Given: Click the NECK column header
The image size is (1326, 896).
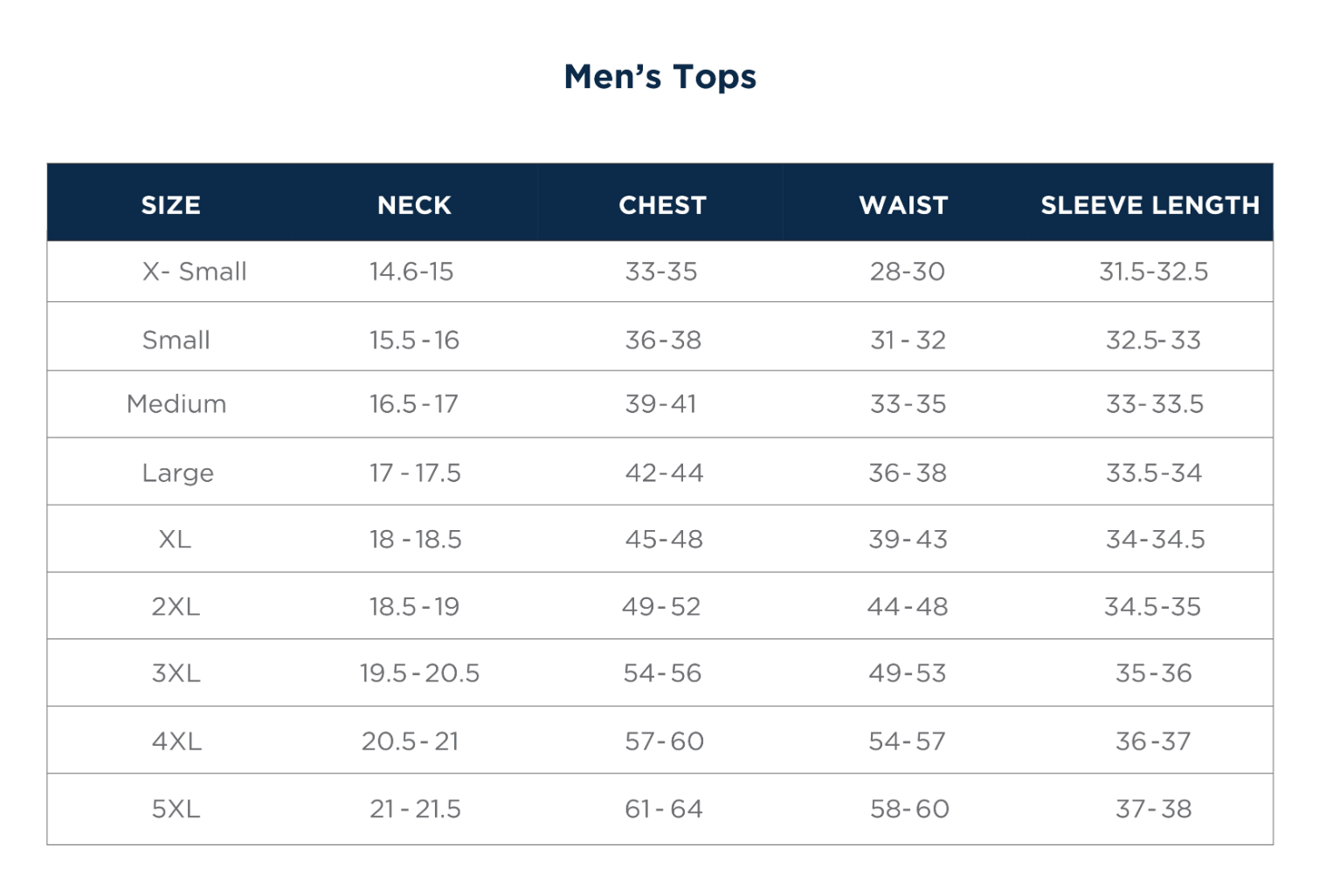Looking at the screenshot, I should coord(414,205).
